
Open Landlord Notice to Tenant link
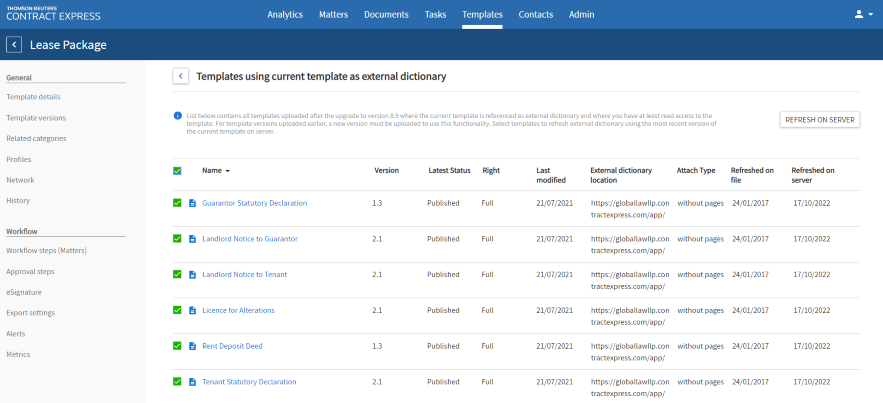click(x=244, y=275)
